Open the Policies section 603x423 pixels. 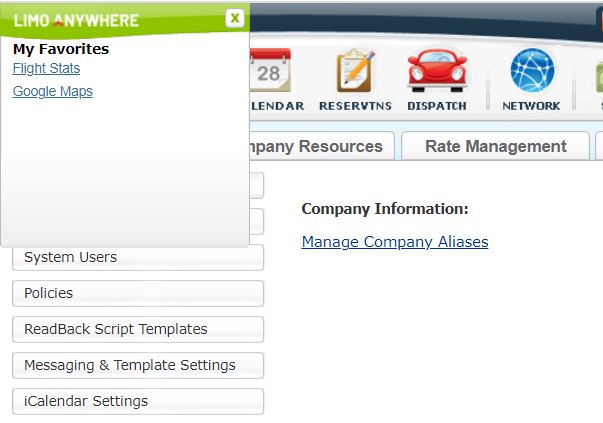138,294
